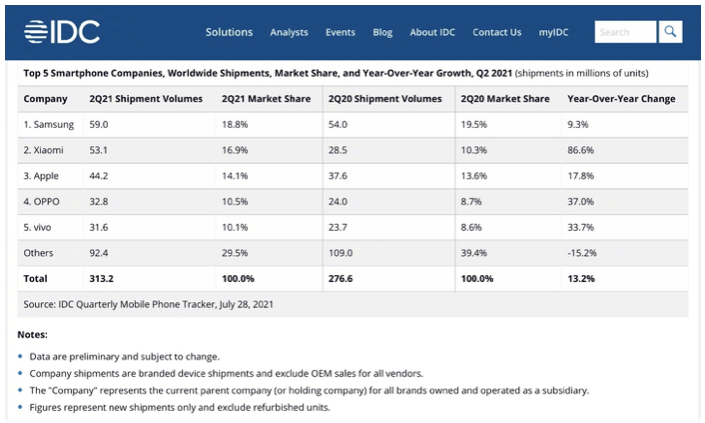705x423 pixels.
Task: Focus the Search input field
Action: point(625,32)
